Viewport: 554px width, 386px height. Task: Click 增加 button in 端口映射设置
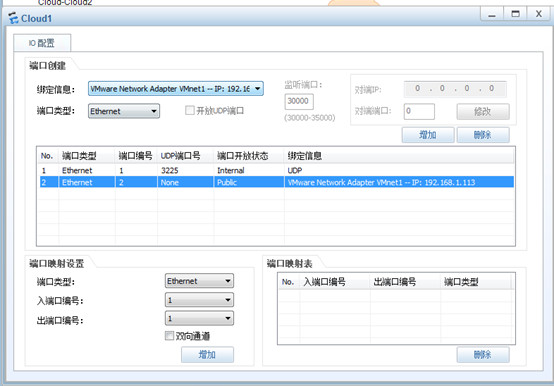(x=207, y=355)
